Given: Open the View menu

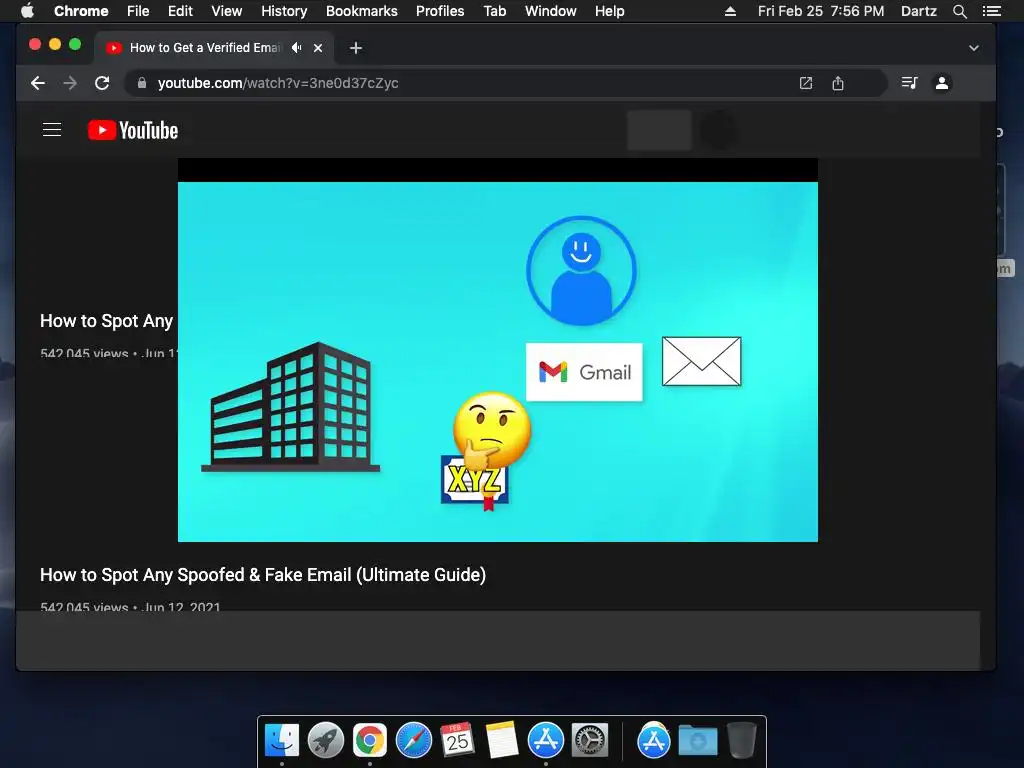Looking at the screenshot, I should [227, 11].
